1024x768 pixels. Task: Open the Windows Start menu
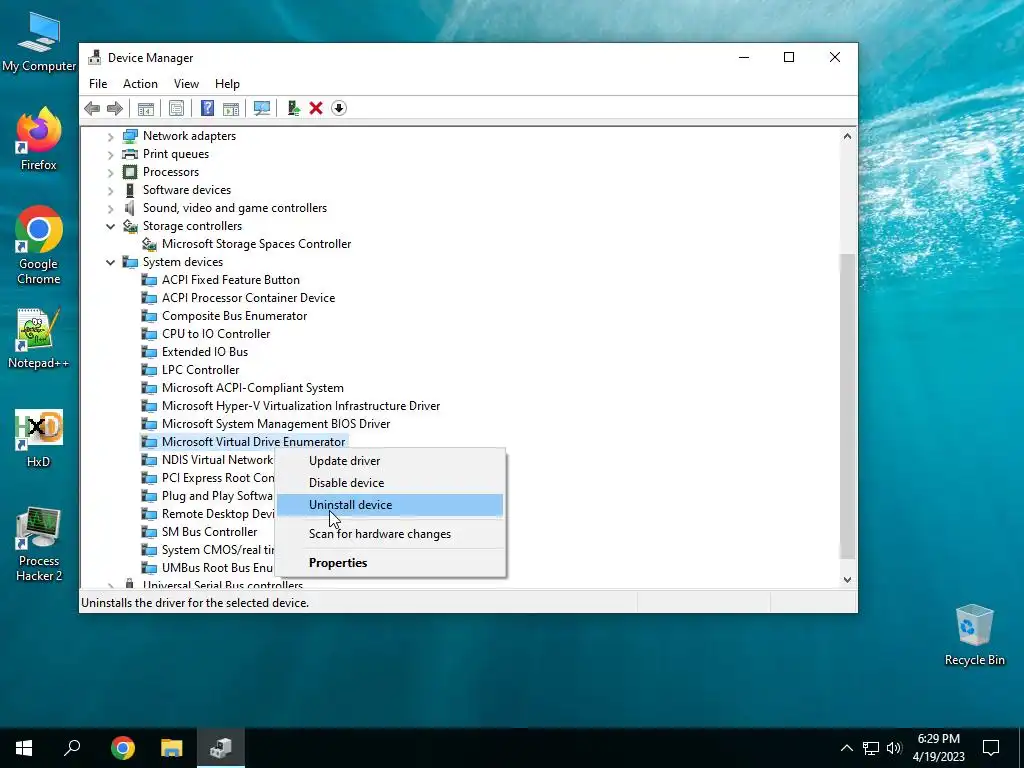[x=24, y=748]
